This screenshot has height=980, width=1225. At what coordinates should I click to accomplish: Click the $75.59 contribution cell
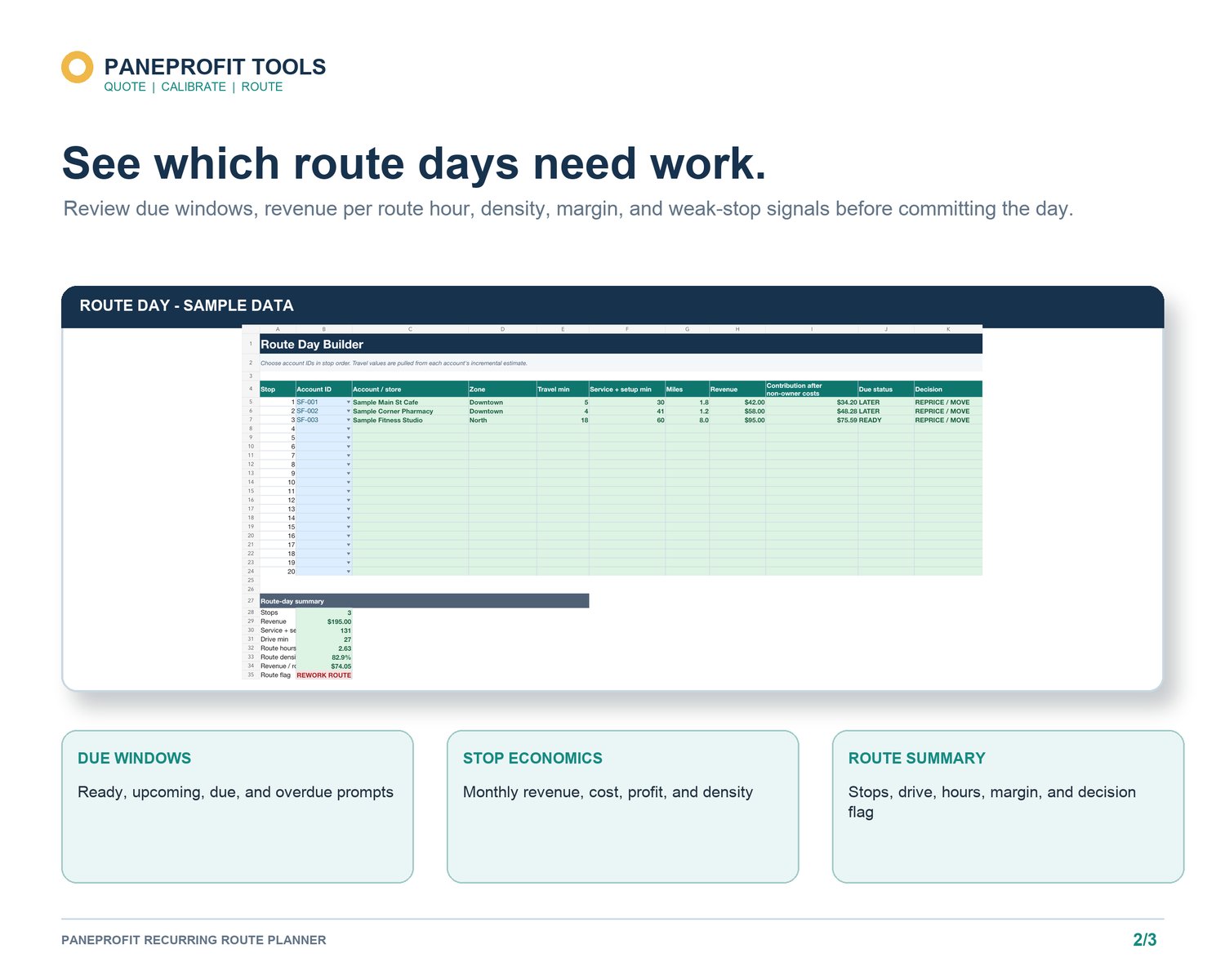(x=811, y=420)
